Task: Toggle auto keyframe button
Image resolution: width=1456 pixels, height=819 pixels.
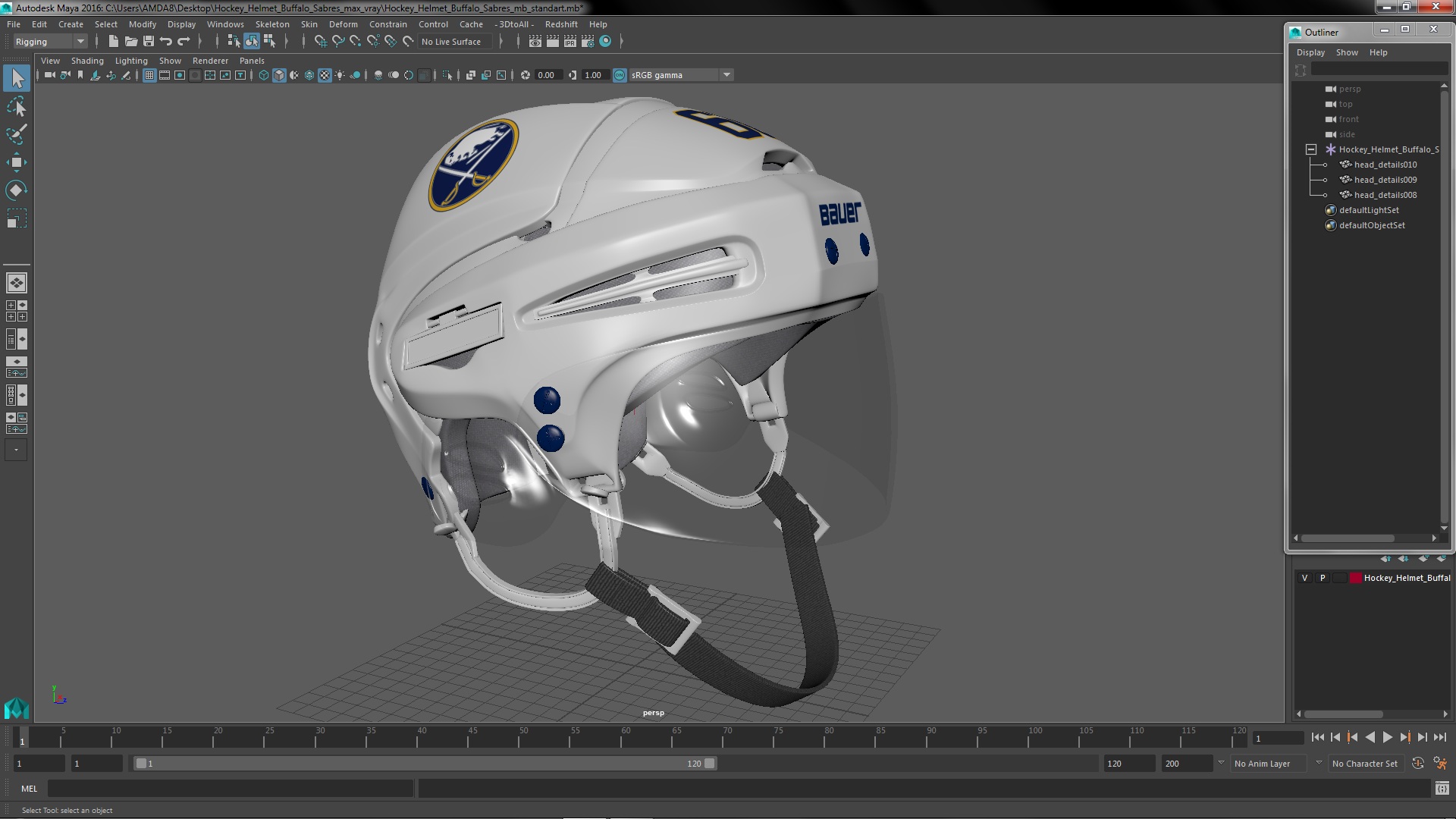Action: point(1417,764)
